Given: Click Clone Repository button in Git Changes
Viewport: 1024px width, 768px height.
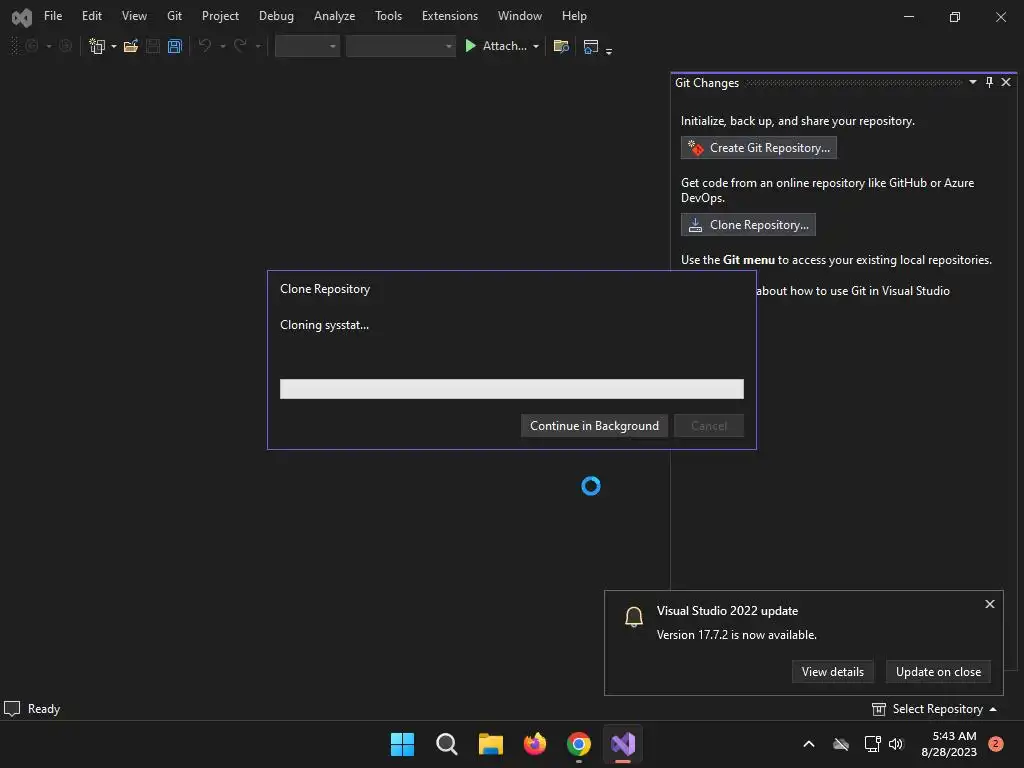Looking at the screenshot, I should (x=748, y=225).
